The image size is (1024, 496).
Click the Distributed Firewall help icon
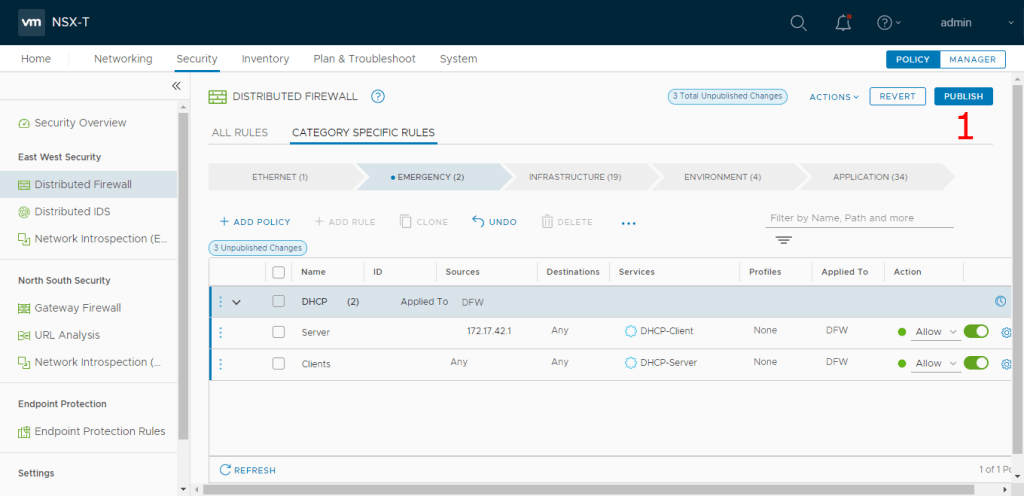click(x=378, y=97)
